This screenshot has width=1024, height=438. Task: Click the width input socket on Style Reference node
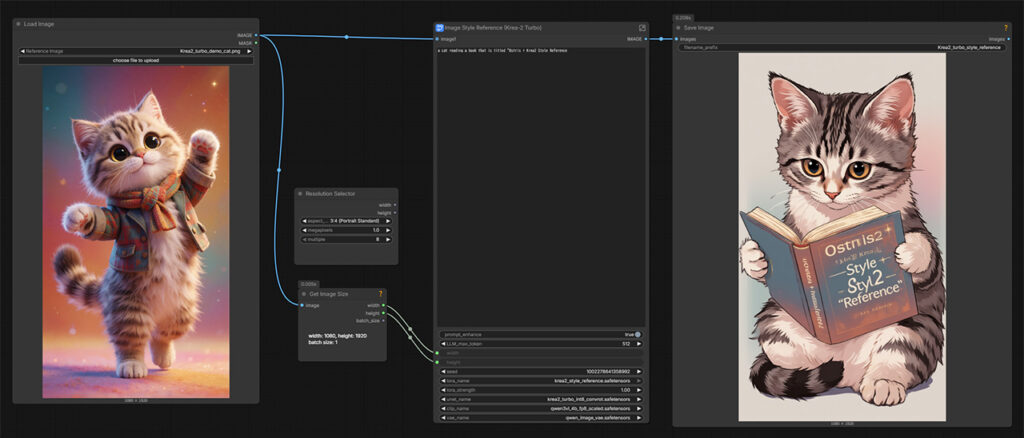tap(438, 352)
